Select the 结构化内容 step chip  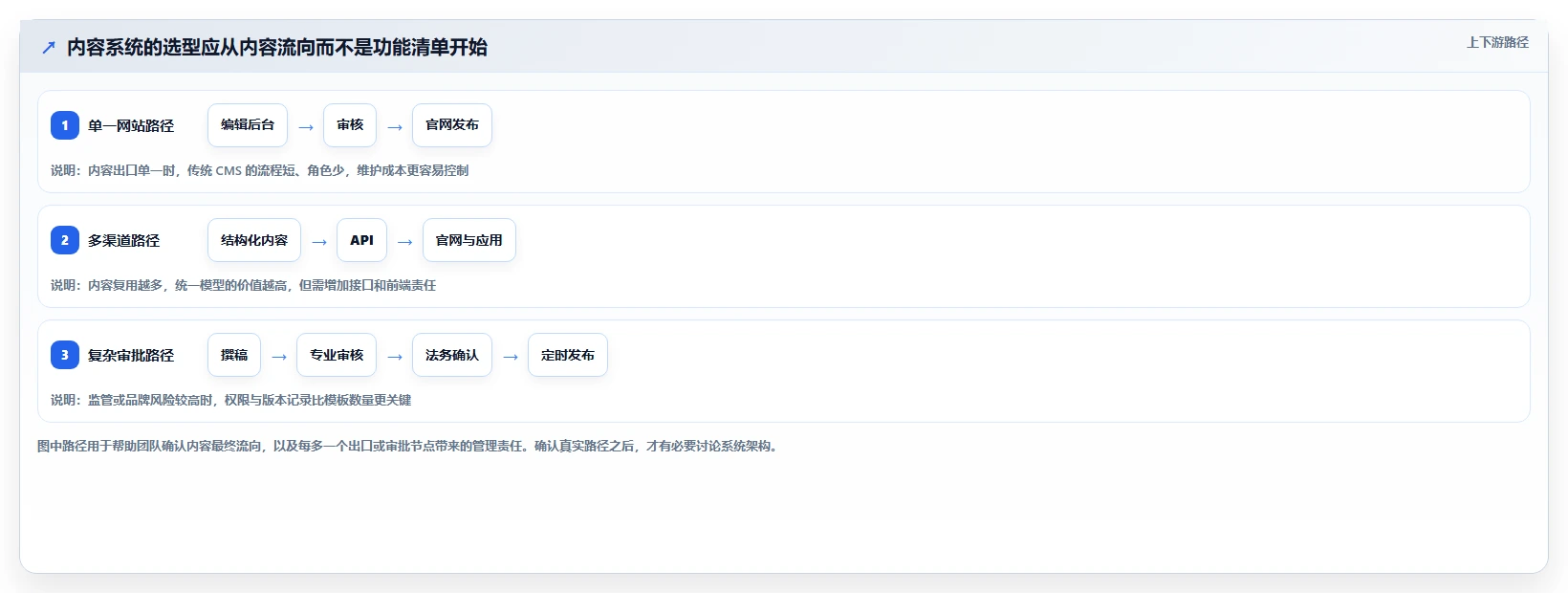(254, 240)
